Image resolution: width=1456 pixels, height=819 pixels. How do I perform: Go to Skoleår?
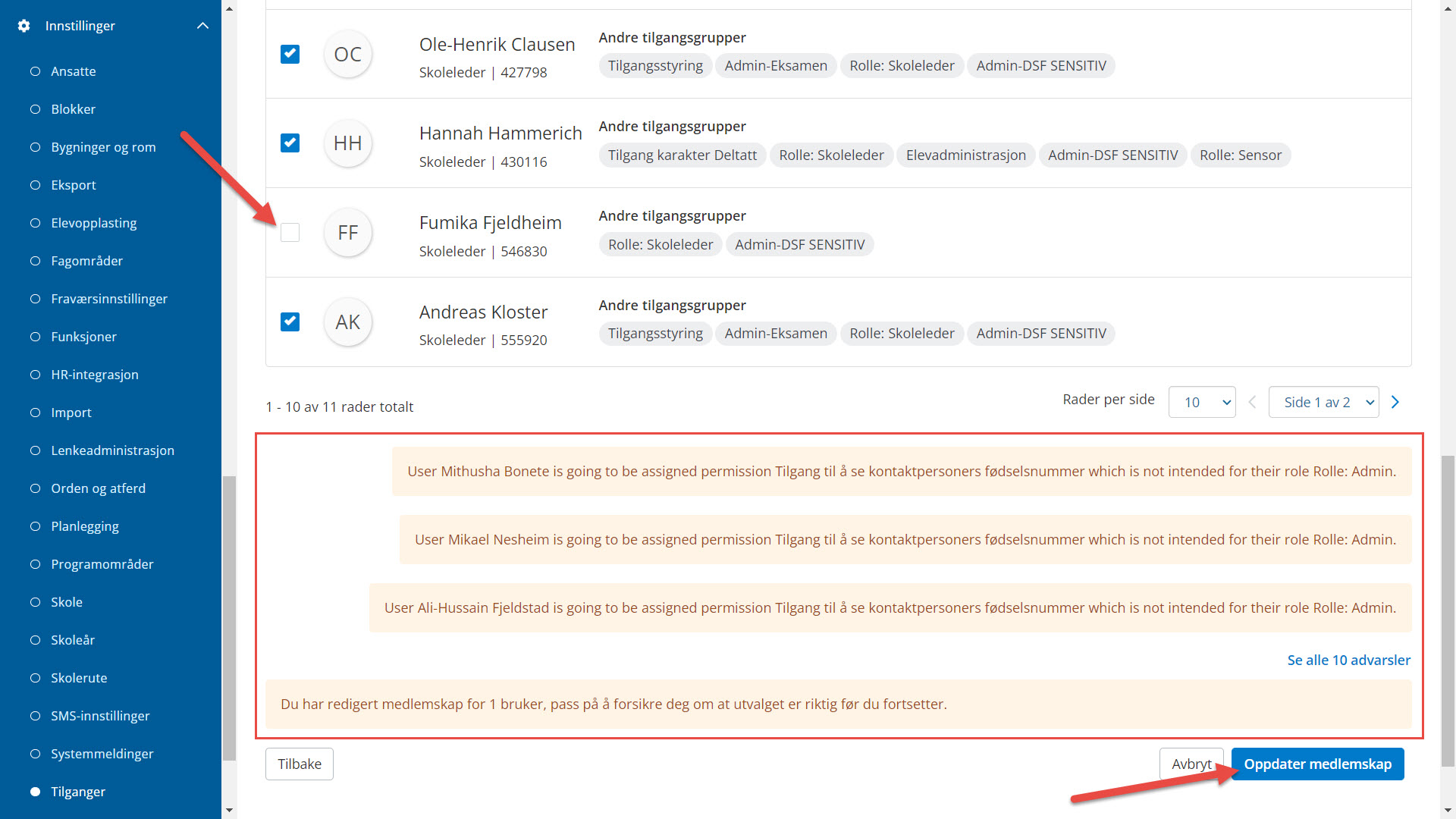click(x=72, y=640)
